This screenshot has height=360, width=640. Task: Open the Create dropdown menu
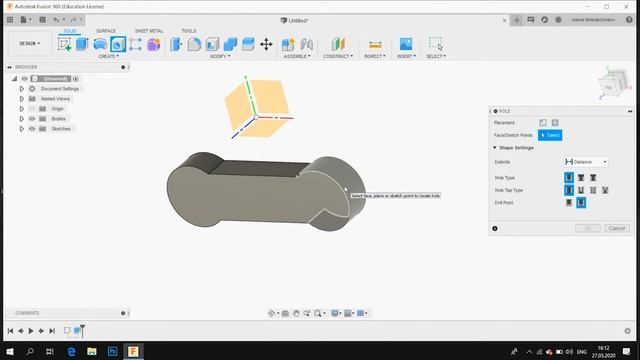(109, 56)
